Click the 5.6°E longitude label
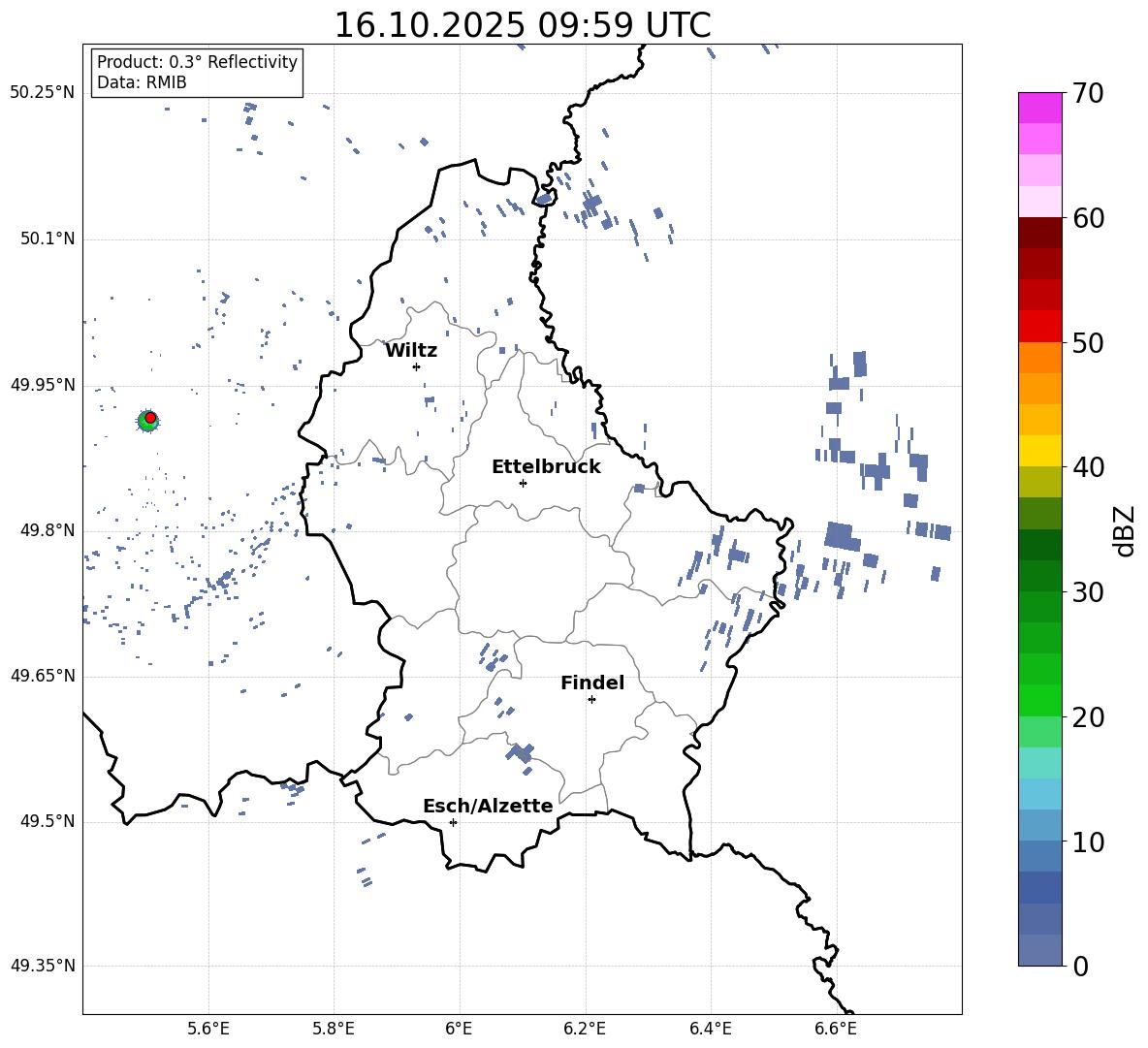Screen dimensions: 1148x1048 point(208,1029)
